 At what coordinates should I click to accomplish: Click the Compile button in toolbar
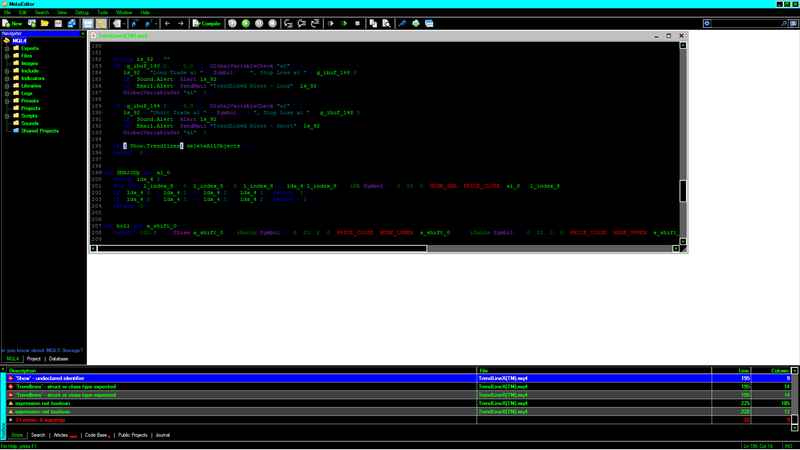(207, 23)
